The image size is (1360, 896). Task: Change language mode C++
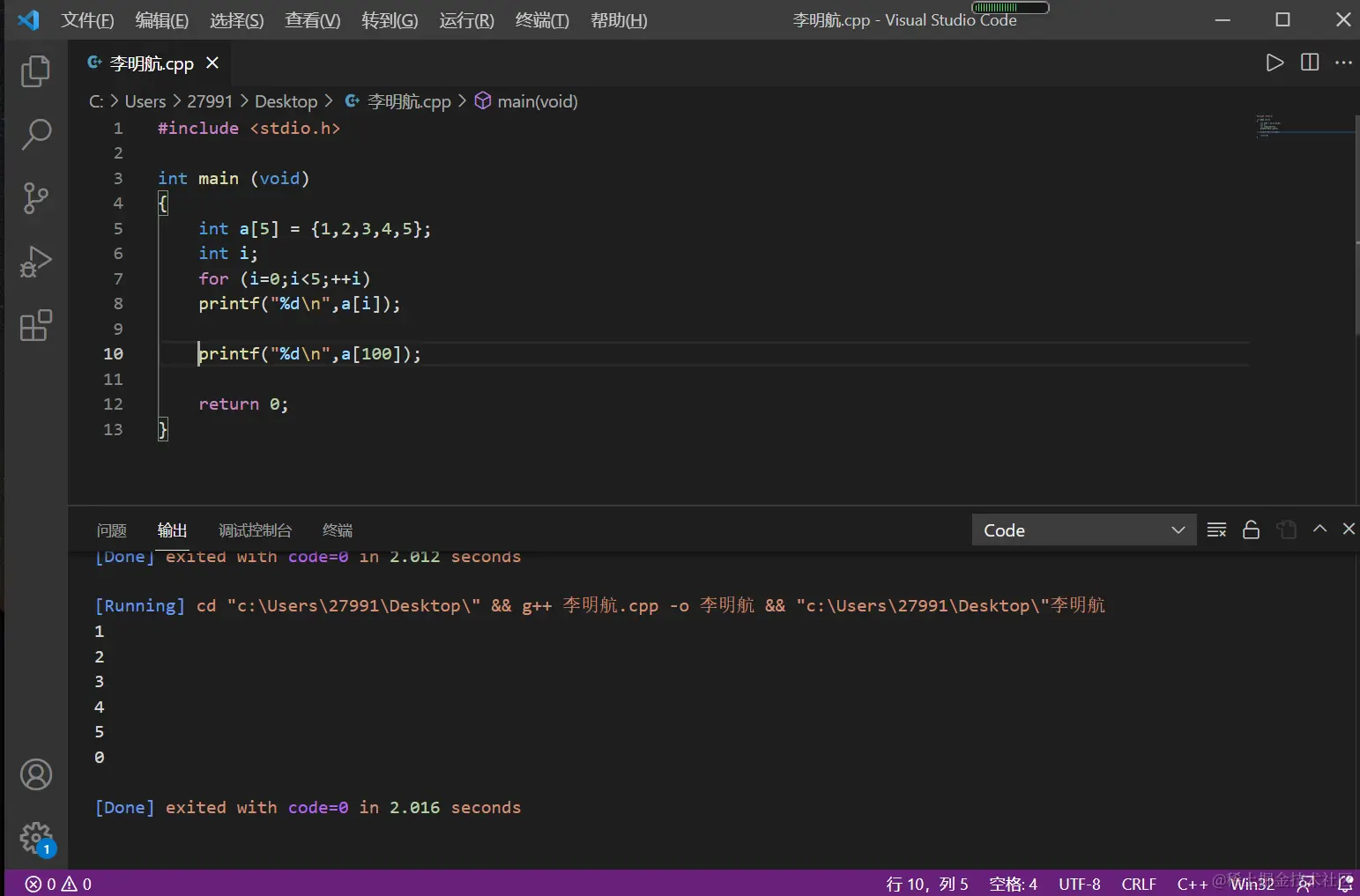(x=1192, y=884)
